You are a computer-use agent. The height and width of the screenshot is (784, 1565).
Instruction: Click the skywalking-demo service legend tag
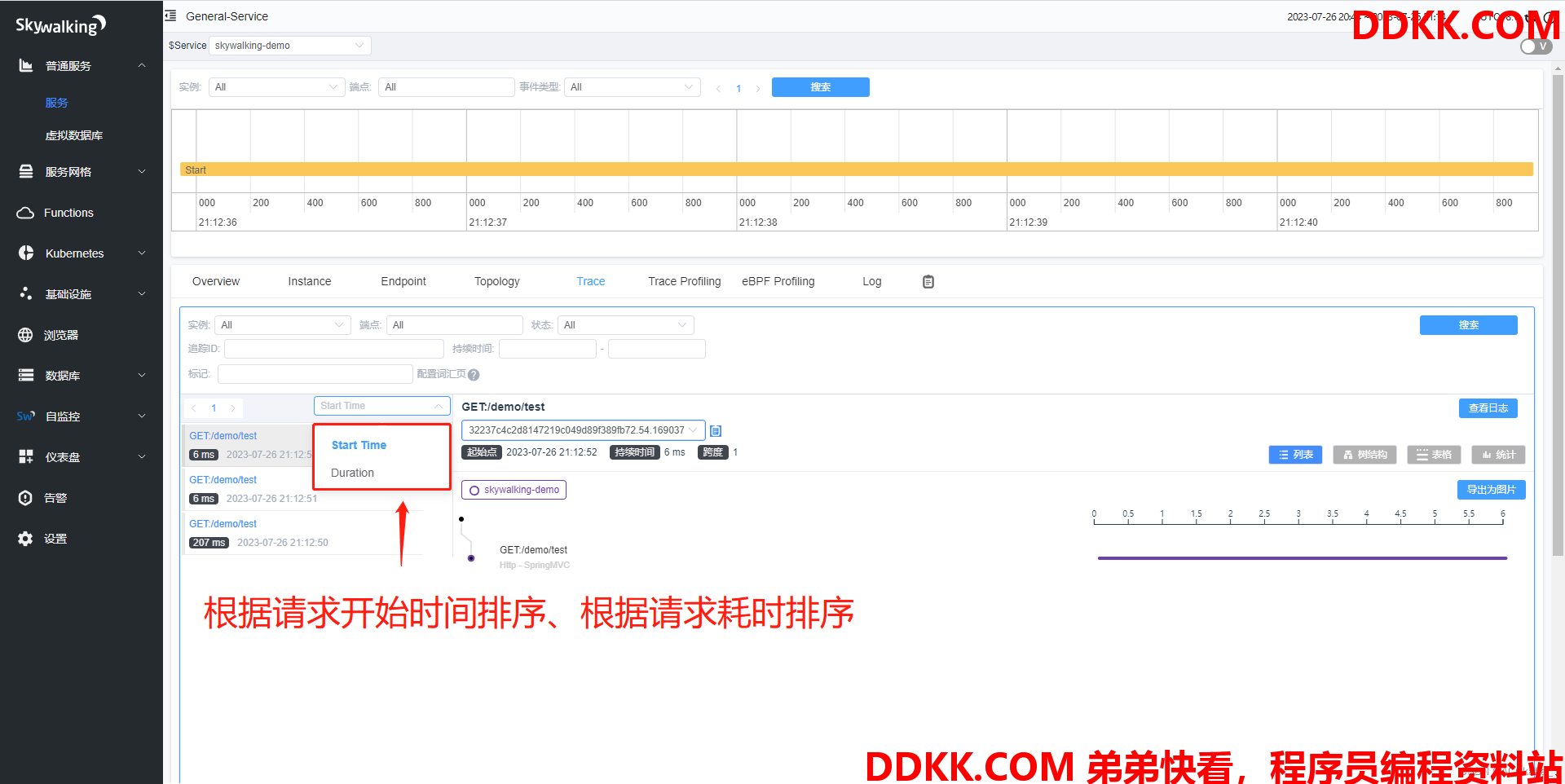pyautogui.click(x=514, y=490)
